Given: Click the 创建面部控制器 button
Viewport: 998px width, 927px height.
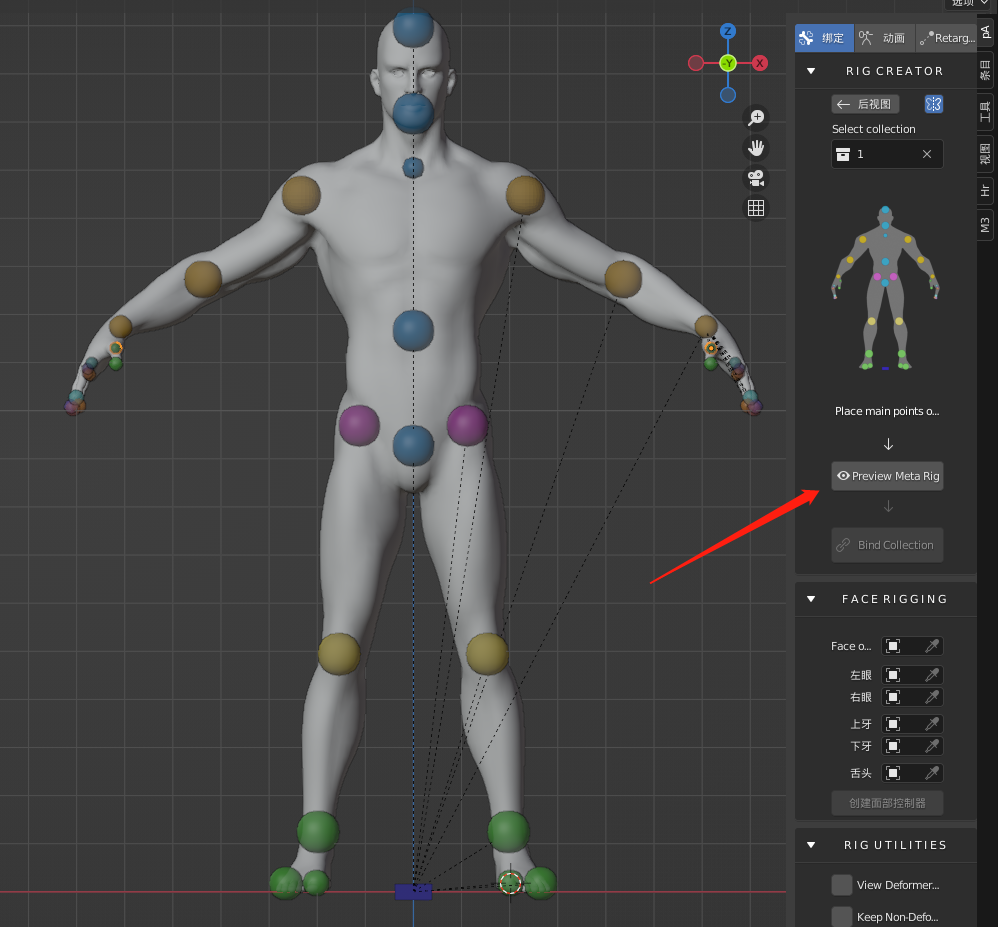Looking at the screenshot, I should pos(887,803).
